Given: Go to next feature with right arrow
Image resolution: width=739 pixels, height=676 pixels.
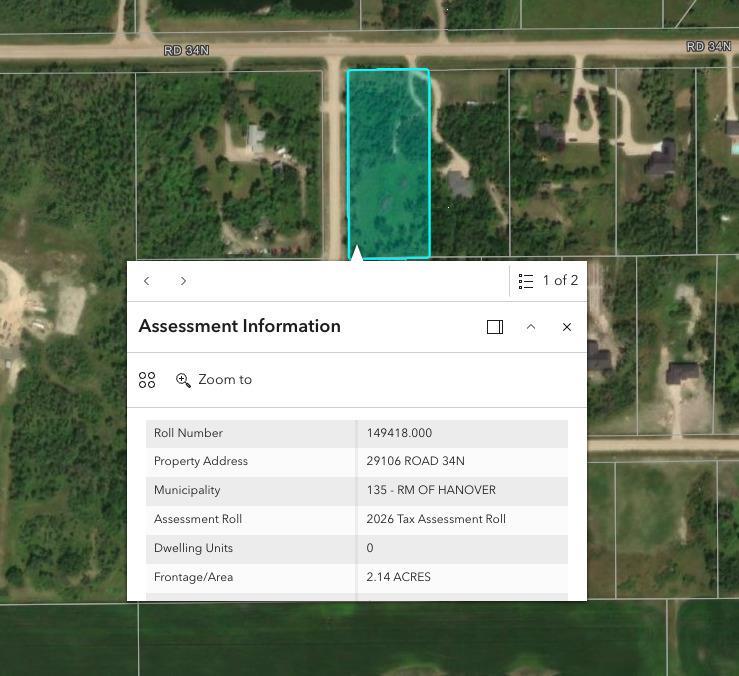Looking at the screenshot, I should click(x=183, y=281).
